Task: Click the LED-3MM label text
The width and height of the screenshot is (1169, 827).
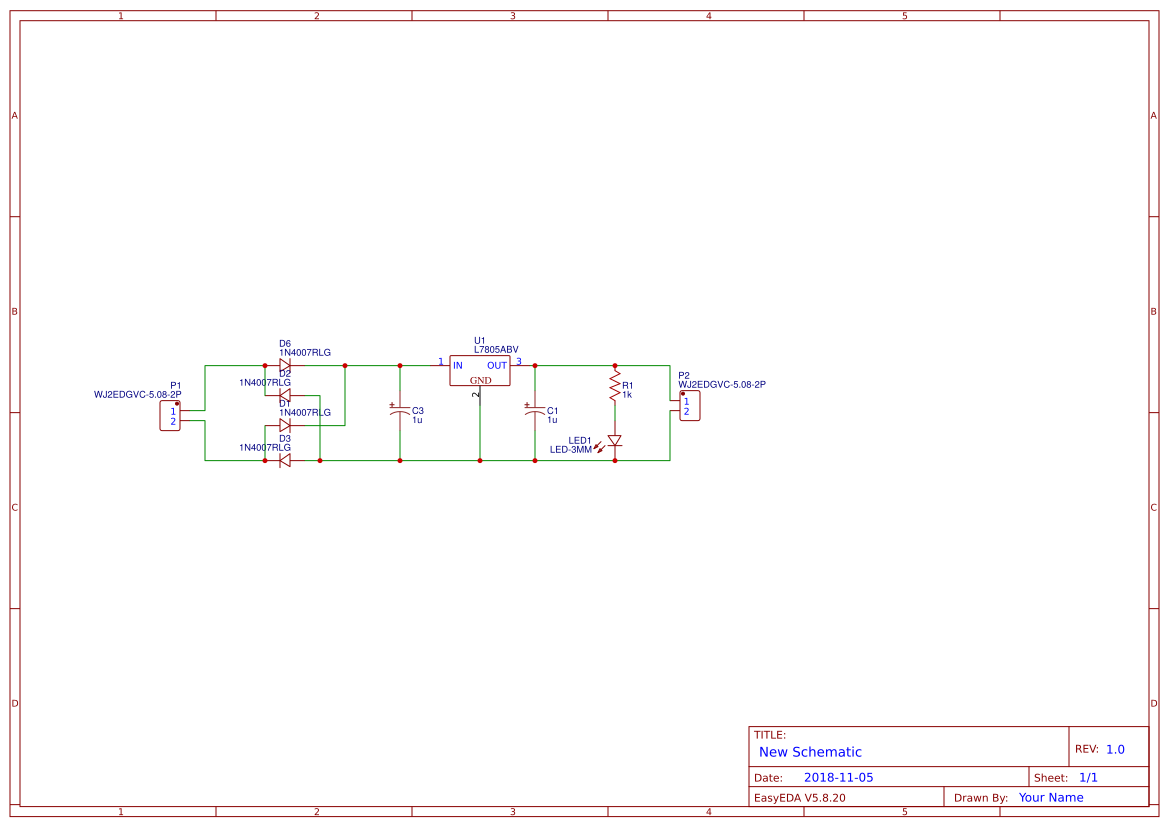Action: pyautogui.click(x=570, y=450)
